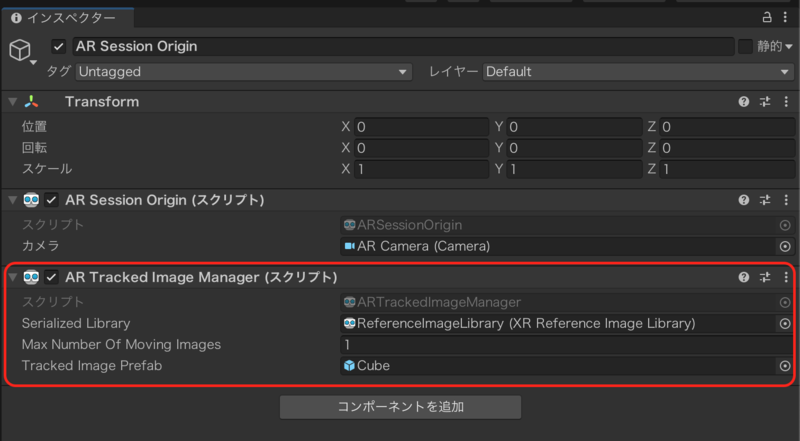The image size is (800, 441).
Task: Lock the Inspector panel
Action: pos(767,18)
